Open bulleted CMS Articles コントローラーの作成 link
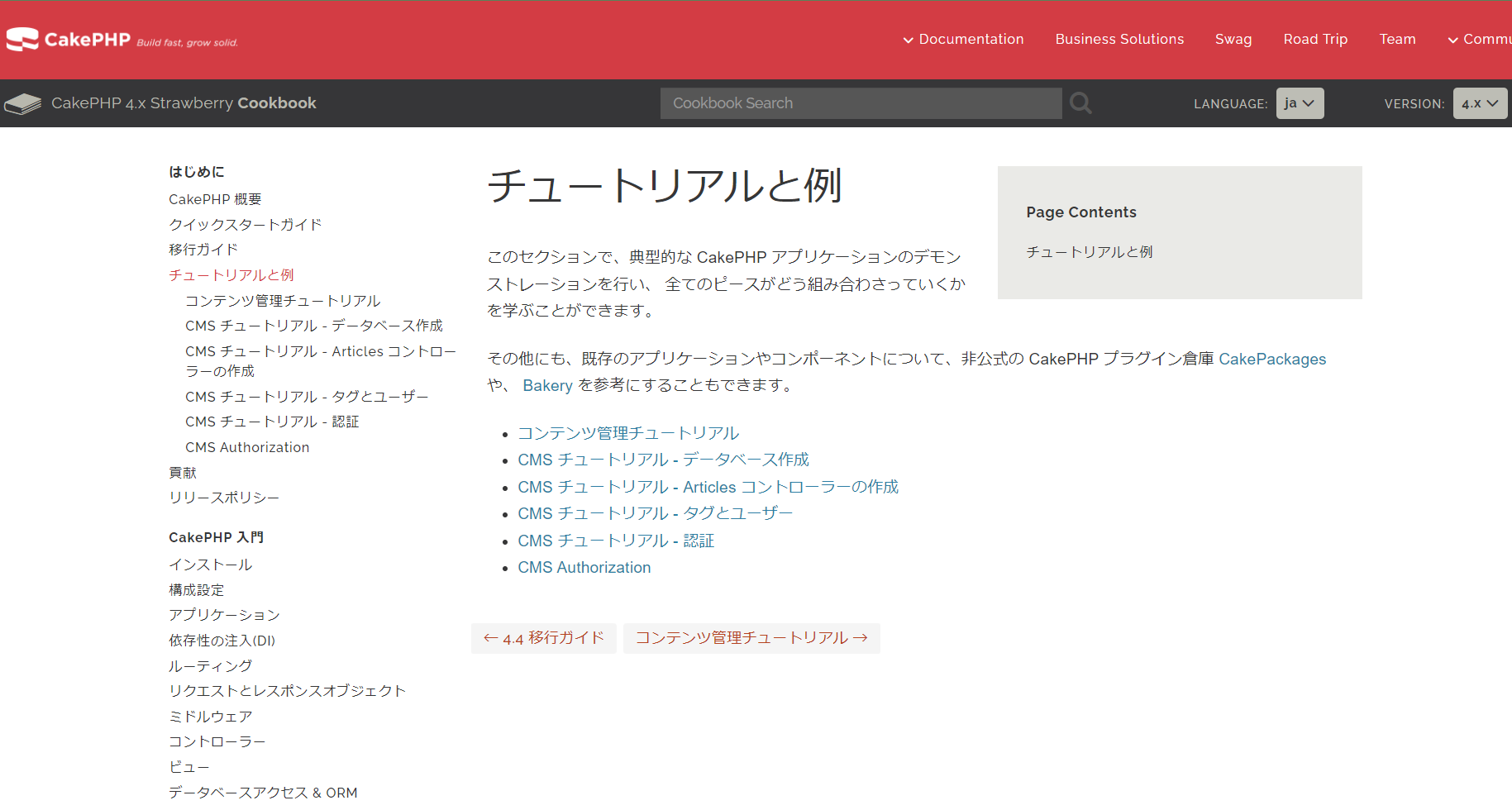Screen dimensions: 1512x810 coord(708,487)
